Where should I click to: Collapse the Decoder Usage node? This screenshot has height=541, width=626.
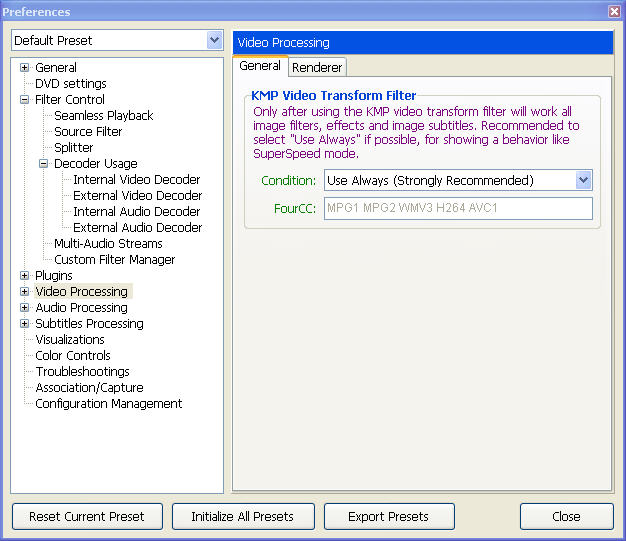pos(43,164)
